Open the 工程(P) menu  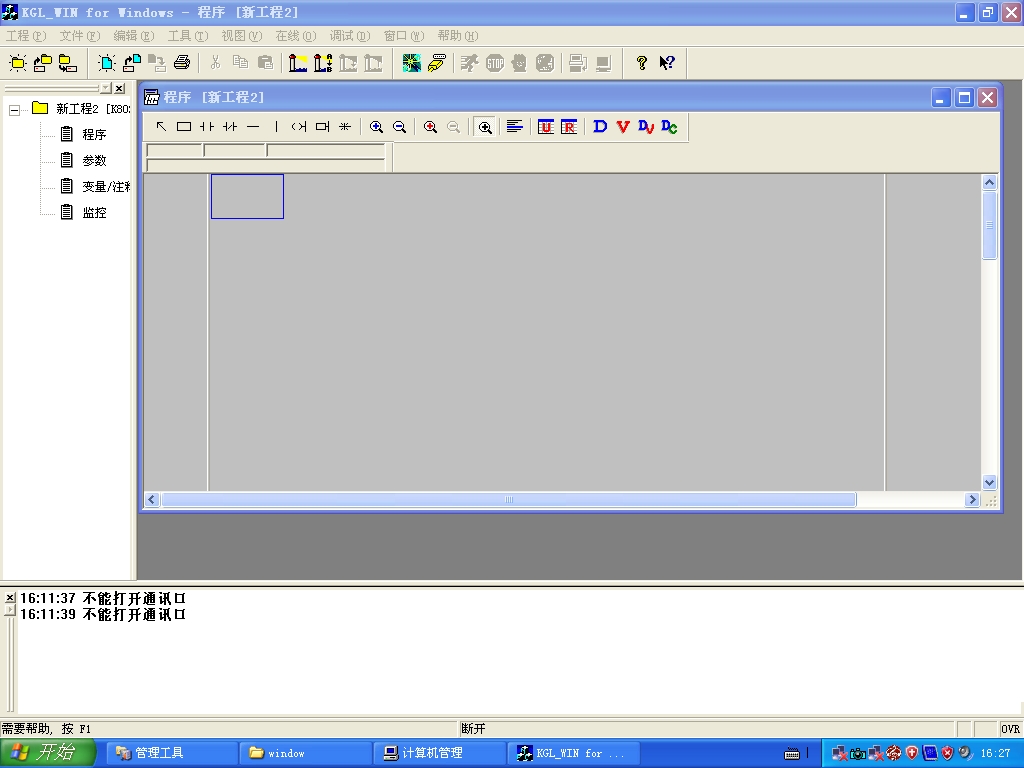pyautogui.click(x=26, y=36)
